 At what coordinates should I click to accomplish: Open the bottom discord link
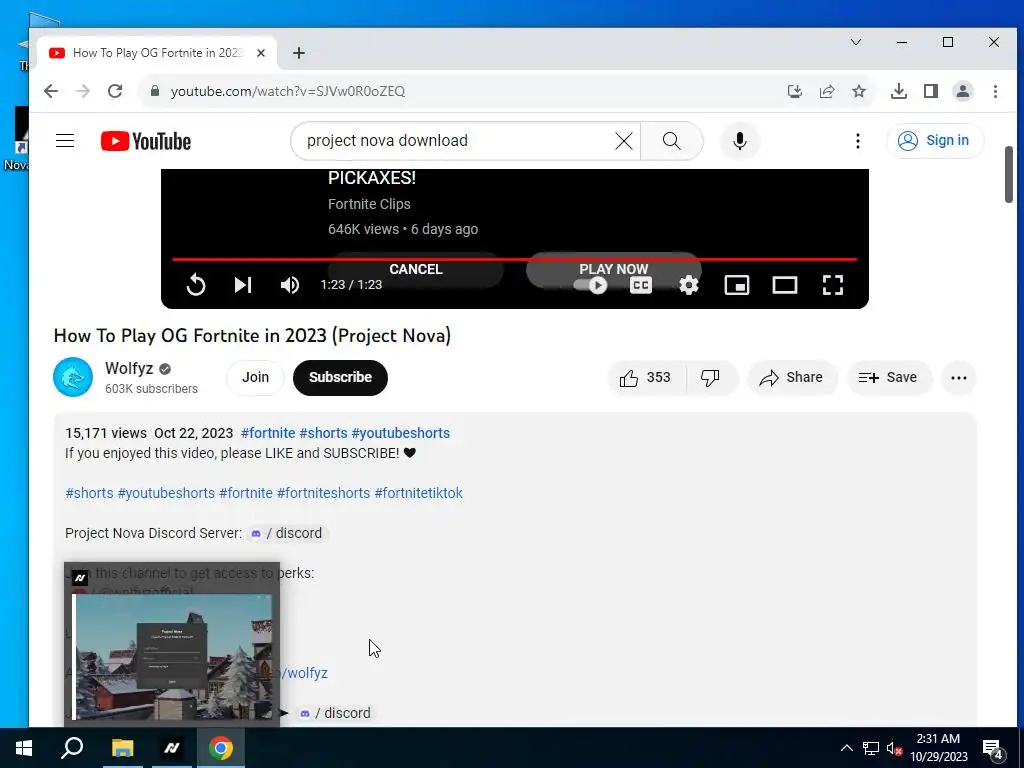[x=334, y=713]
